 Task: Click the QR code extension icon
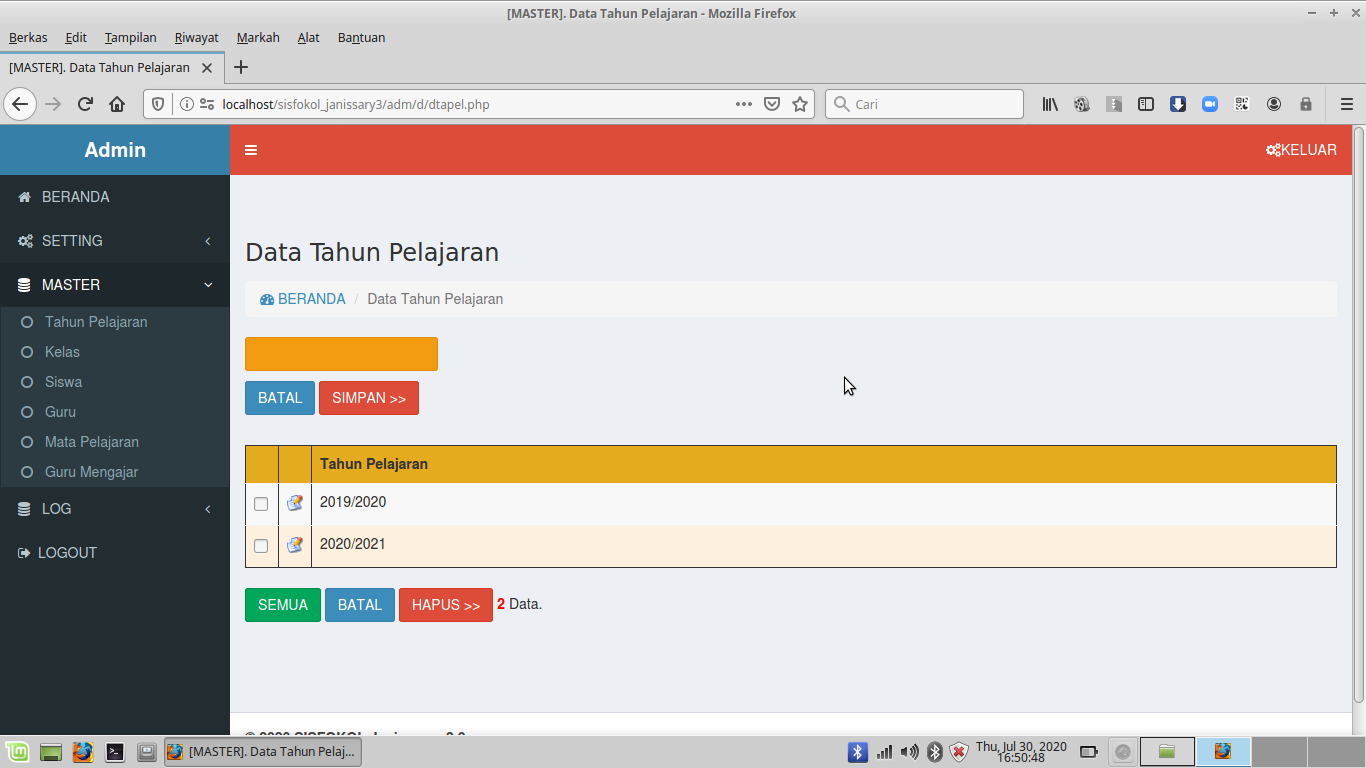[1242, 104]
